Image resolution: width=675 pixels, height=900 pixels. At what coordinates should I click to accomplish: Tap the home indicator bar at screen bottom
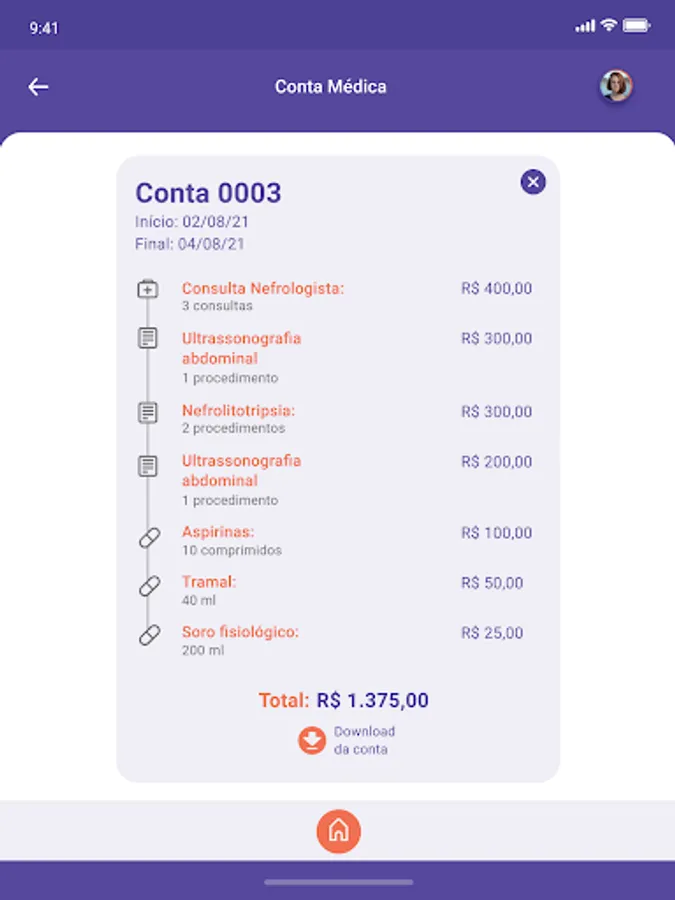click(x=337, y=884)
